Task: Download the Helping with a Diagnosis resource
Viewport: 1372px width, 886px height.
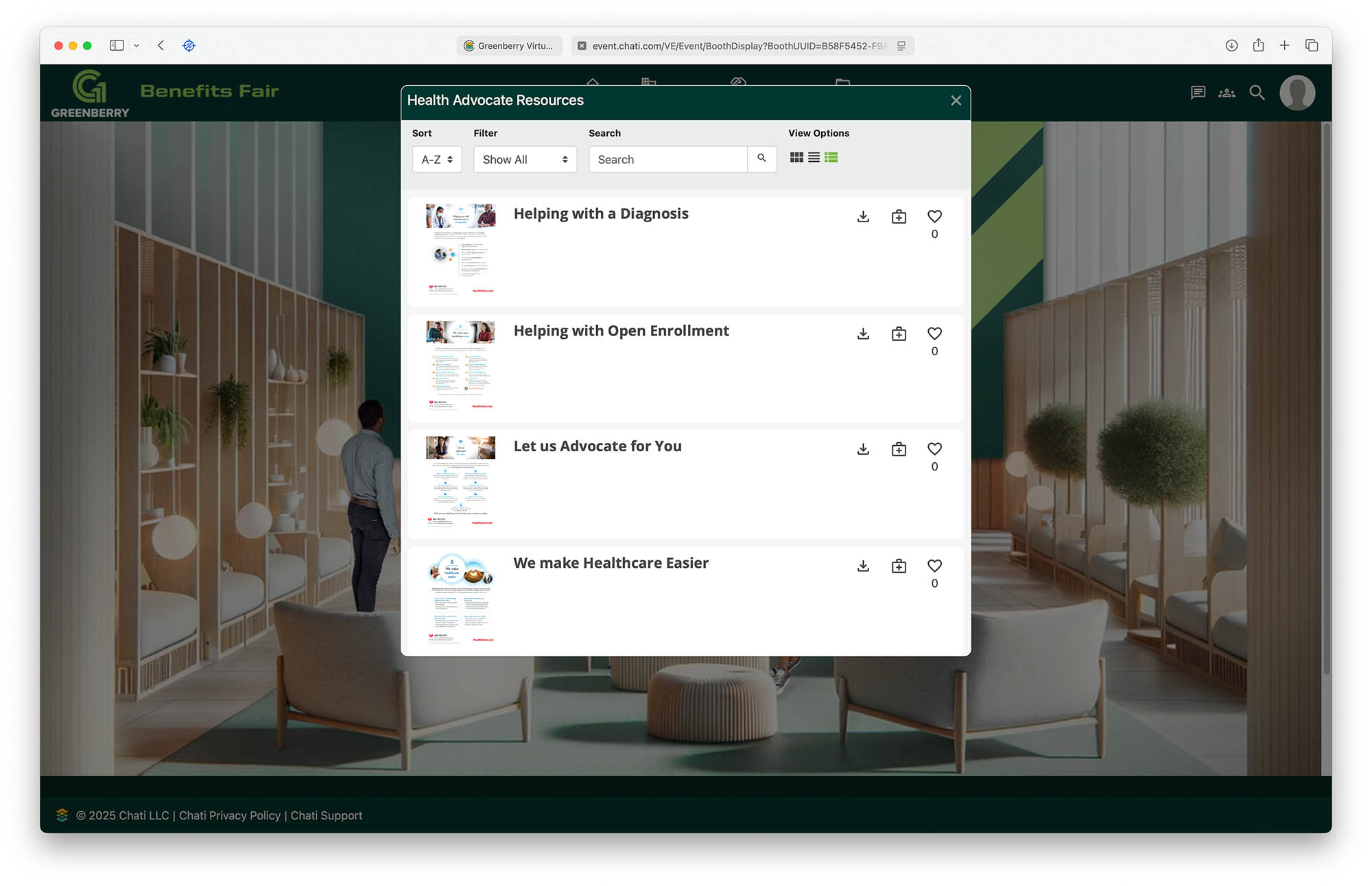Action: pos(863,217)
